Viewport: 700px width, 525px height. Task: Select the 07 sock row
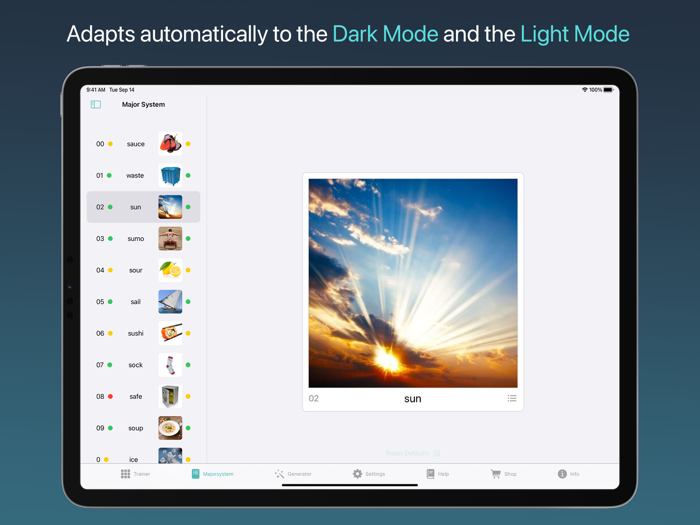pyautogui.click(x=143, y=365)
